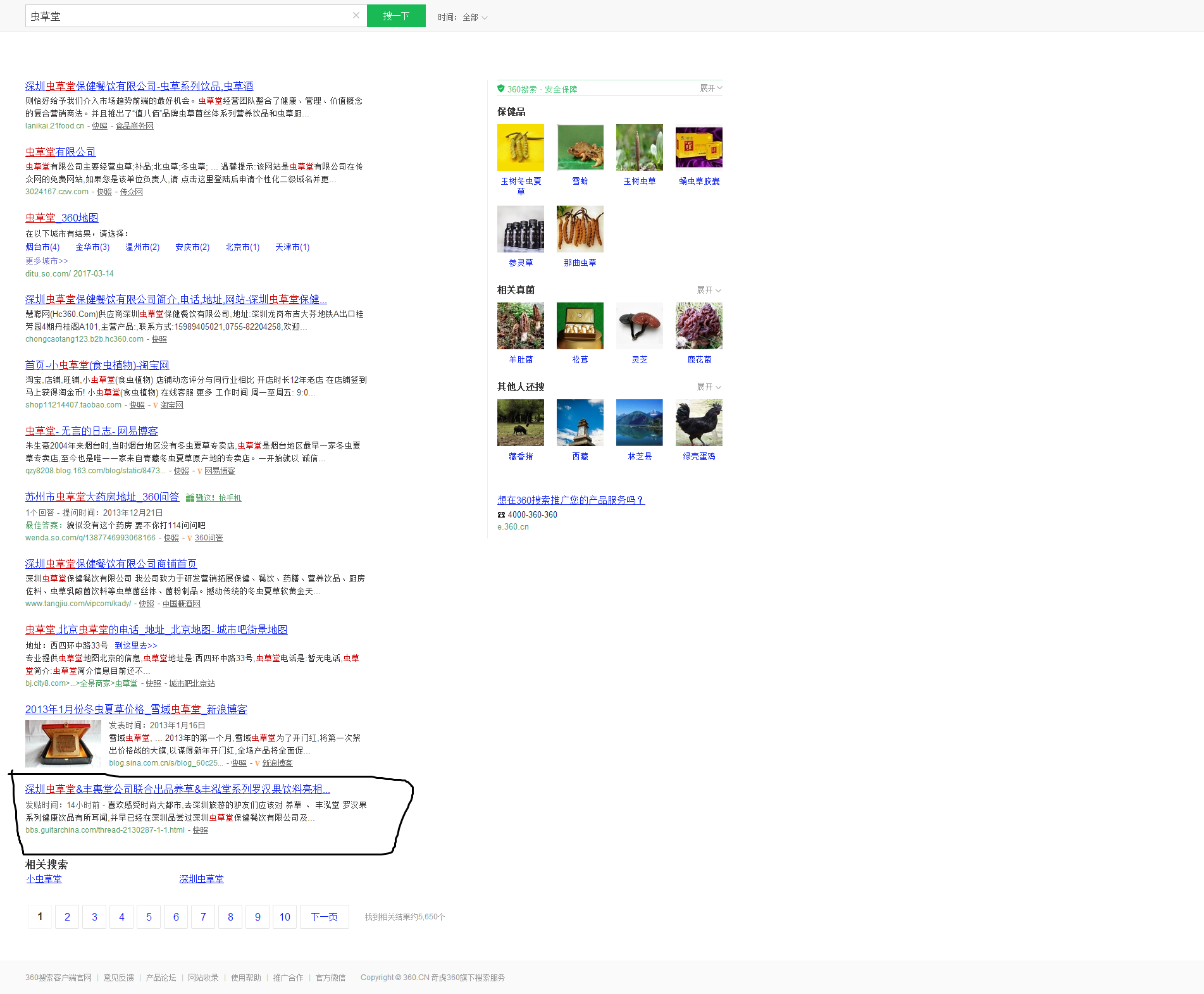The width and height of the screenshot is (1204, 994).
Task: Open the 林芝县 lake thumbnail
Action: click(x=640, y=423)
